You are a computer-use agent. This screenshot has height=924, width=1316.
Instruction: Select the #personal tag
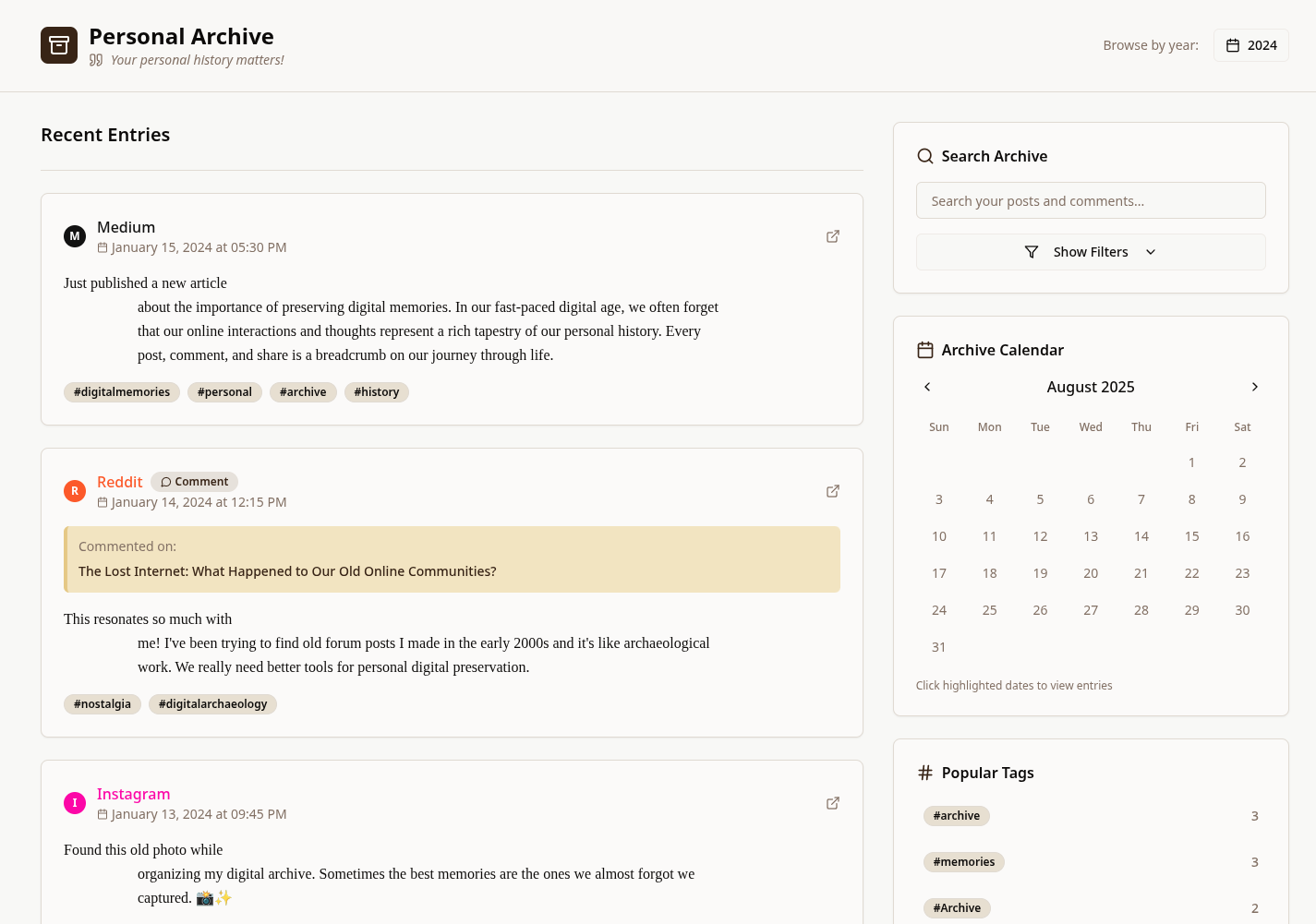(x=224, y=392)
